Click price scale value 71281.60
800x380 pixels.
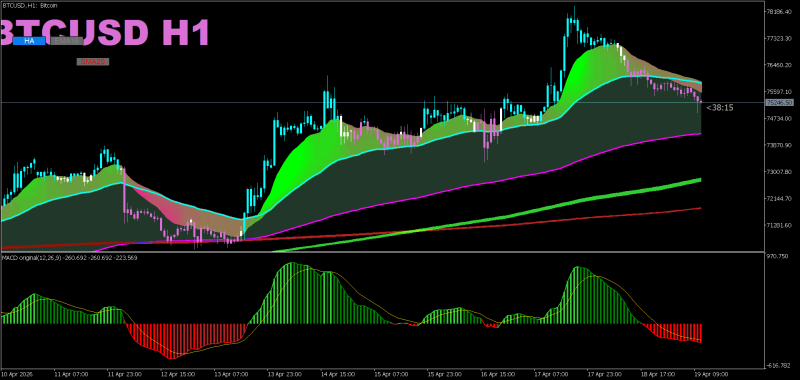(779, 225)
